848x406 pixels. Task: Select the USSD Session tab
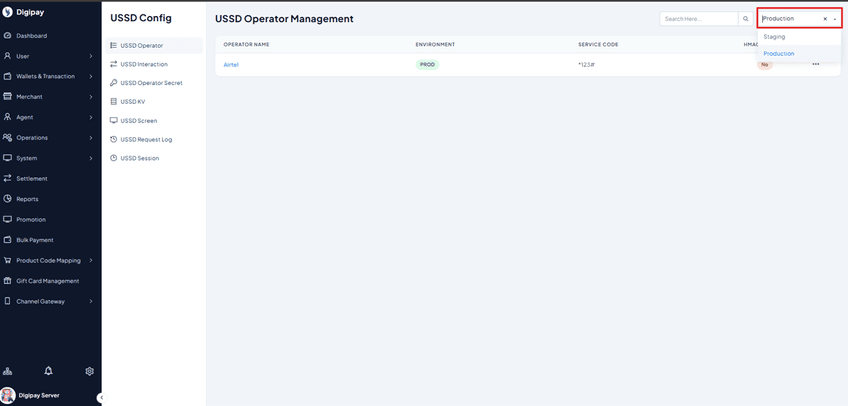154,158
